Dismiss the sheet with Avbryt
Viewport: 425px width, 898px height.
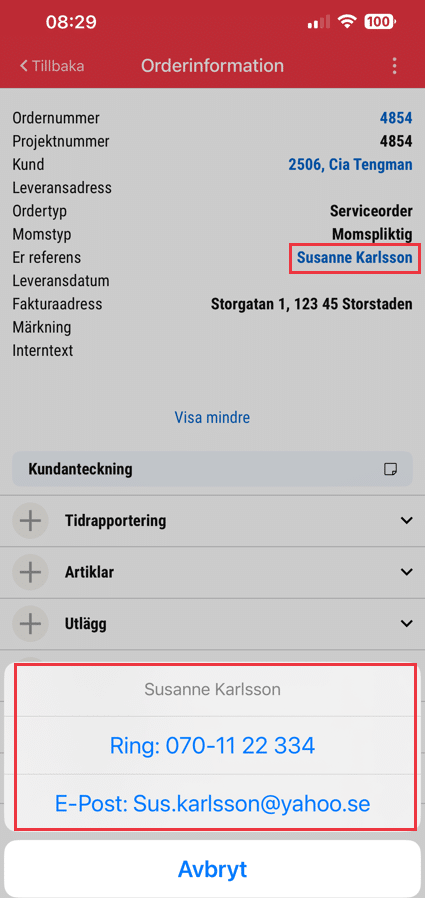[x=212, y=869]
